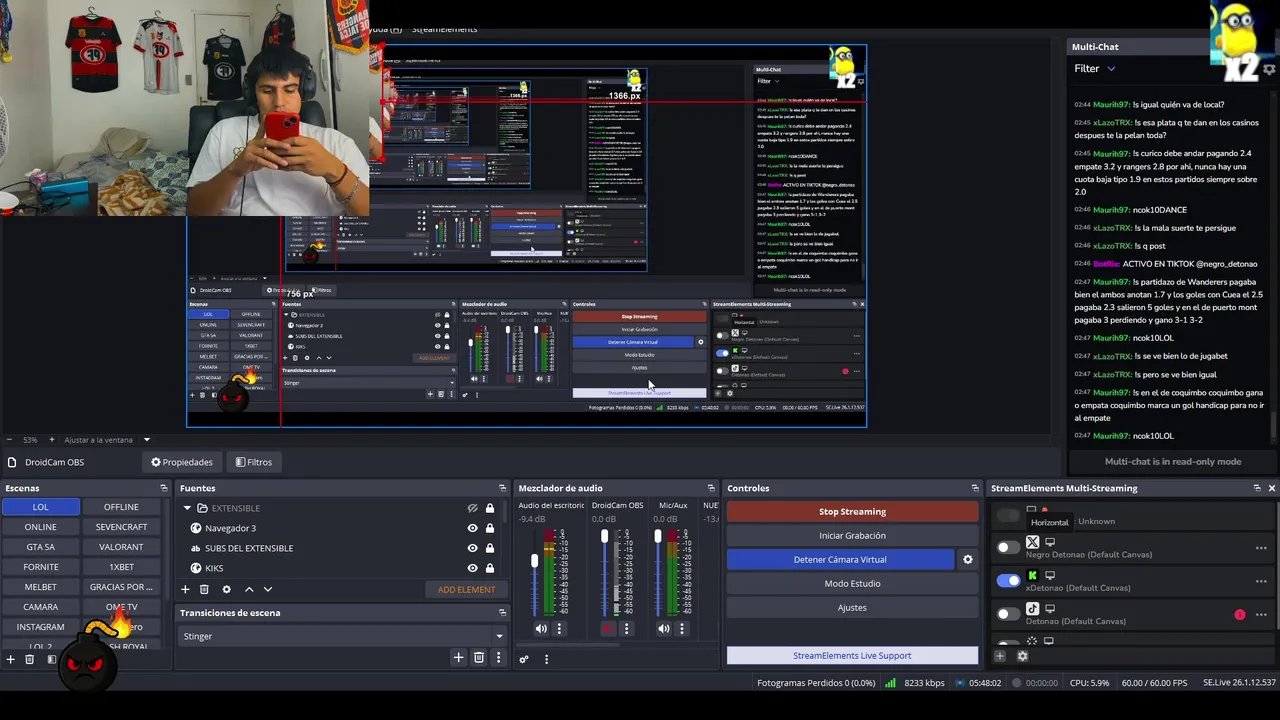Viewport: 1280px width, 720px height.
Task: Hide the KIKS source
Action: [472, 568]
